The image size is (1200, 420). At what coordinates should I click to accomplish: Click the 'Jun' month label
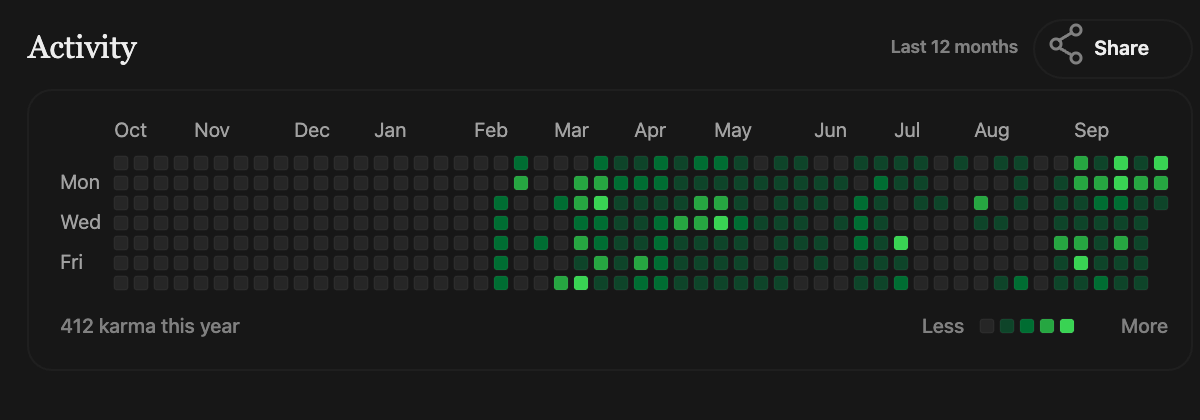click(830, 130)
